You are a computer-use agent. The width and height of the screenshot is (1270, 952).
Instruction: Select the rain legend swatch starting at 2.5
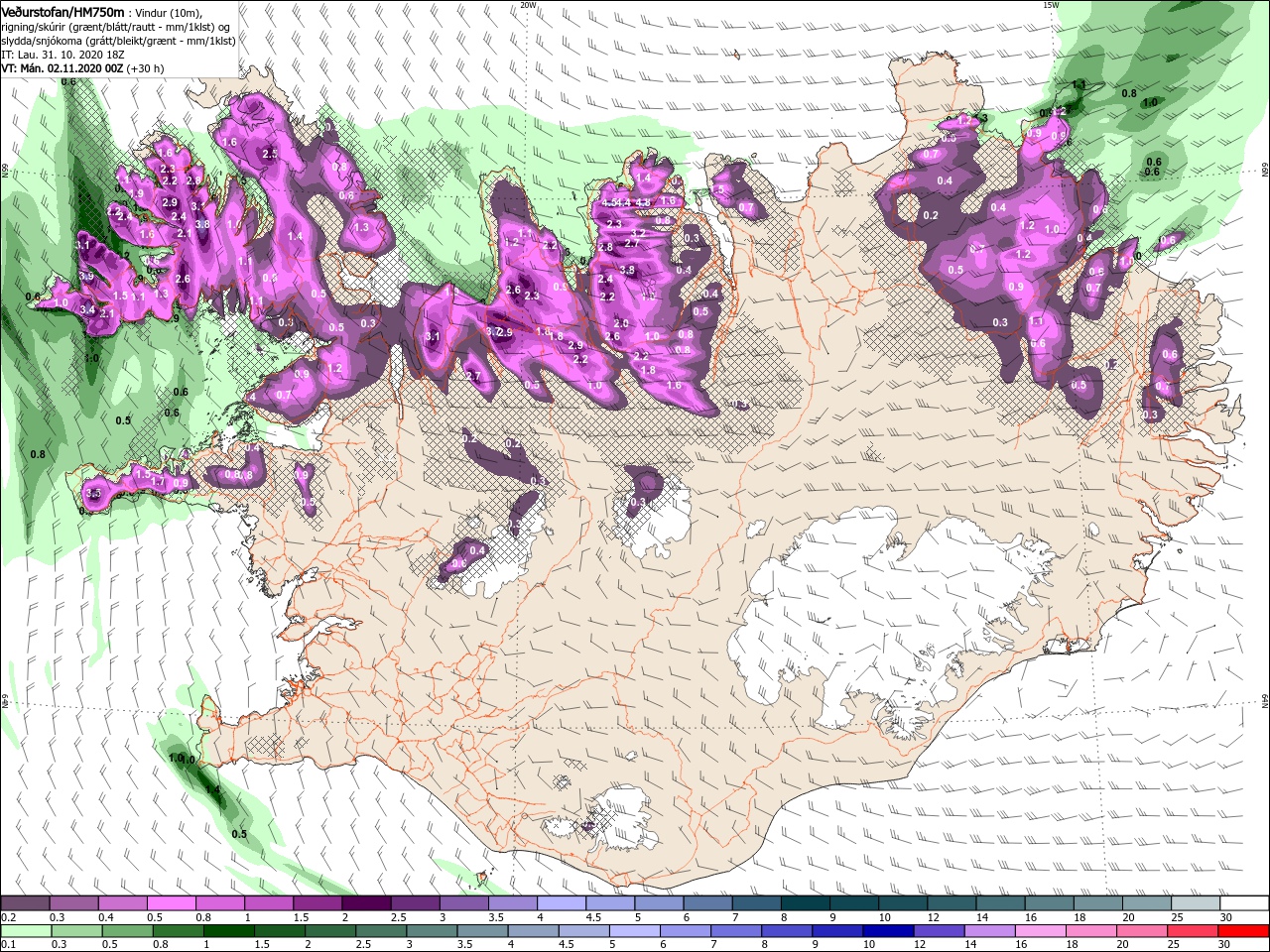[381, 931]
